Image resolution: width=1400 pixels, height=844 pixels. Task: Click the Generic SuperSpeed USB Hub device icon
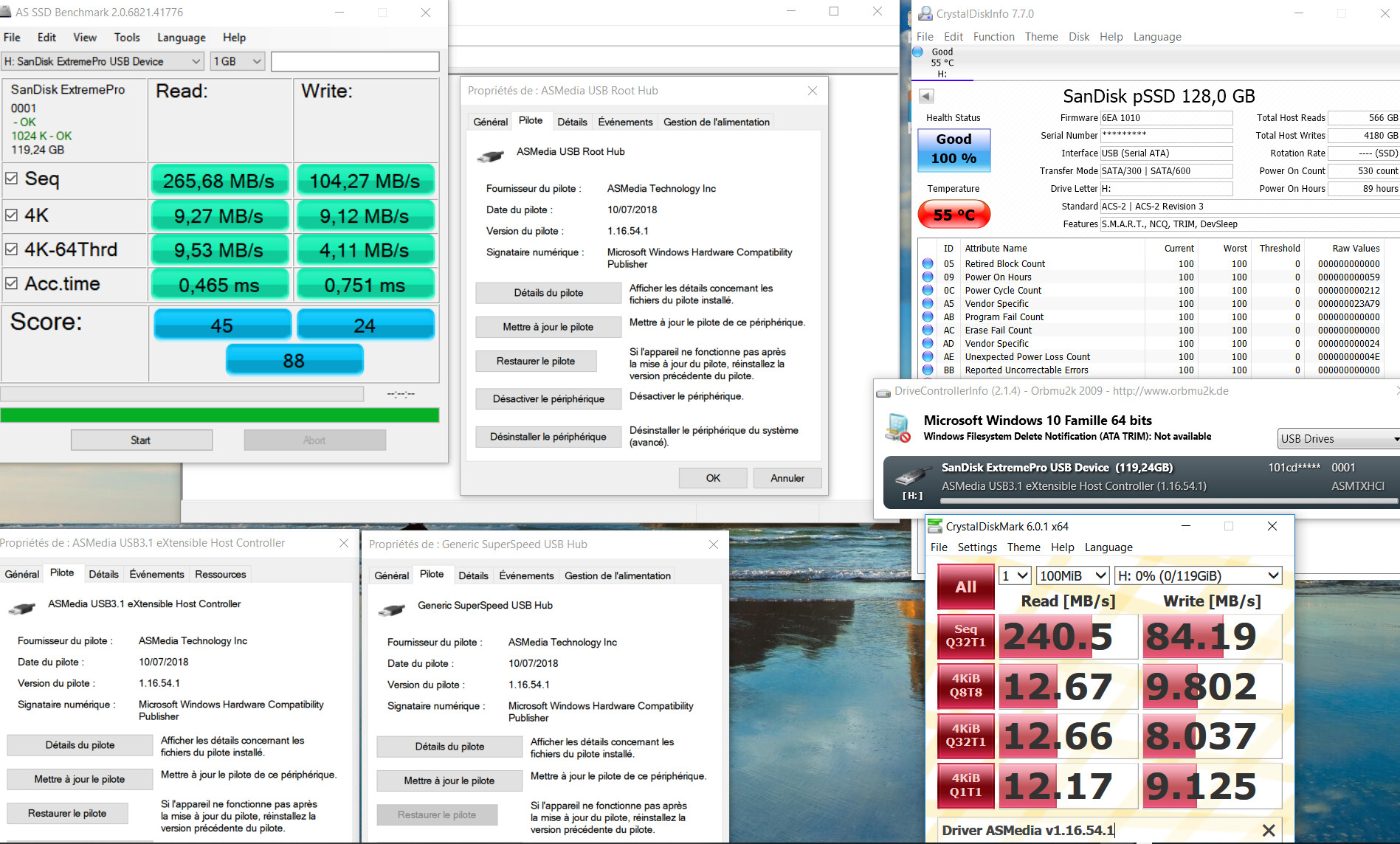(x=391, y=610)
